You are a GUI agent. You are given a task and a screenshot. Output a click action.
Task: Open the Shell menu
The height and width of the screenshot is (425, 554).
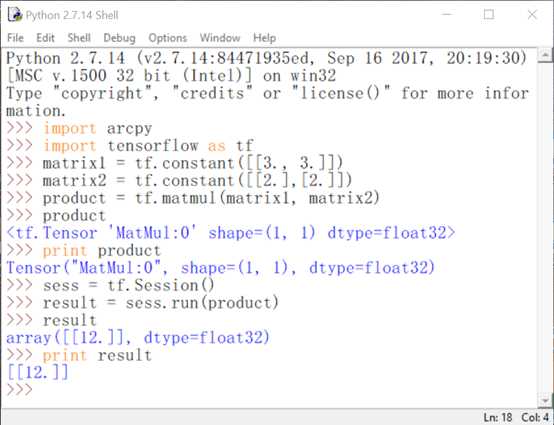coord(79,38)
